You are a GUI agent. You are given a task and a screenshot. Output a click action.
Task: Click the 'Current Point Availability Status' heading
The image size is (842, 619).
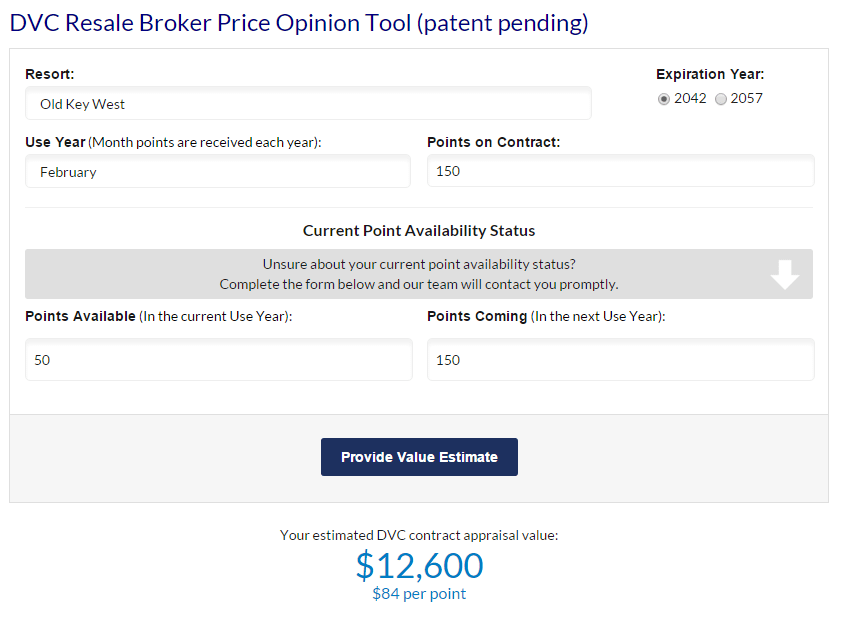[419, 231]
